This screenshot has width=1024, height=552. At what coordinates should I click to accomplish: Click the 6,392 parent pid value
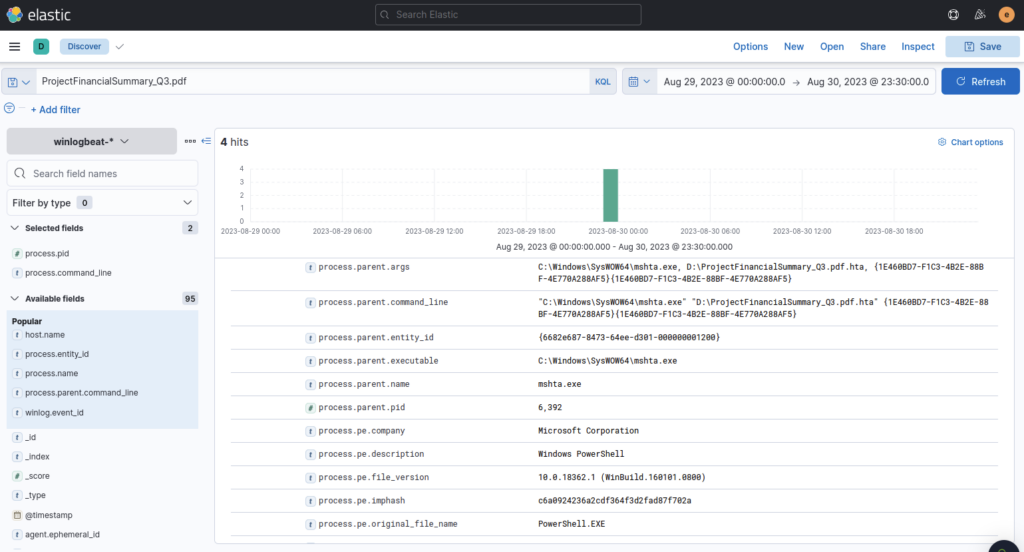pos(550,408)
